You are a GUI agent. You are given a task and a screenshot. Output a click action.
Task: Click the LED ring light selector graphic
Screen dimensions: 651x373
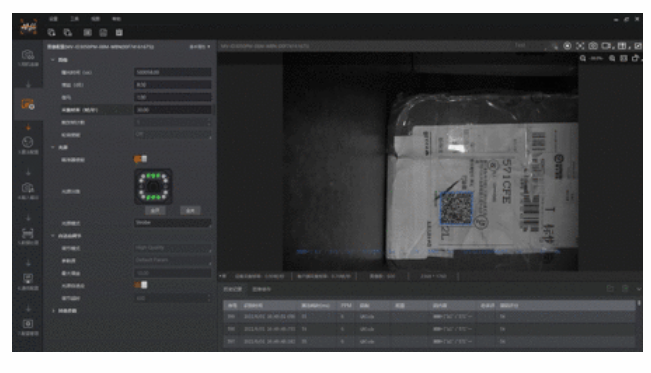click(153, 186)
